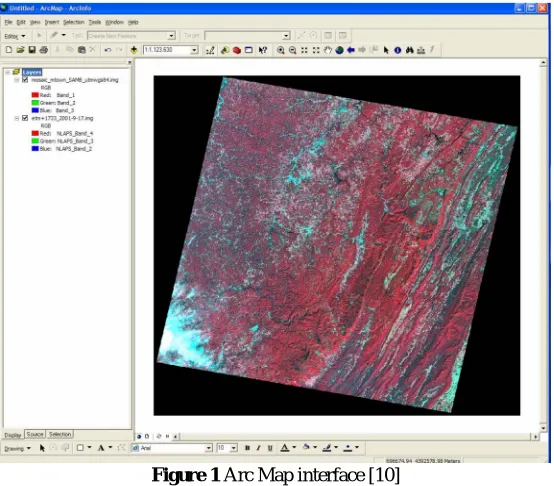Click the Select Elements arrow in Drawing toolbar
This screenshot has height=486, width=554.
(x=42, y=448)
